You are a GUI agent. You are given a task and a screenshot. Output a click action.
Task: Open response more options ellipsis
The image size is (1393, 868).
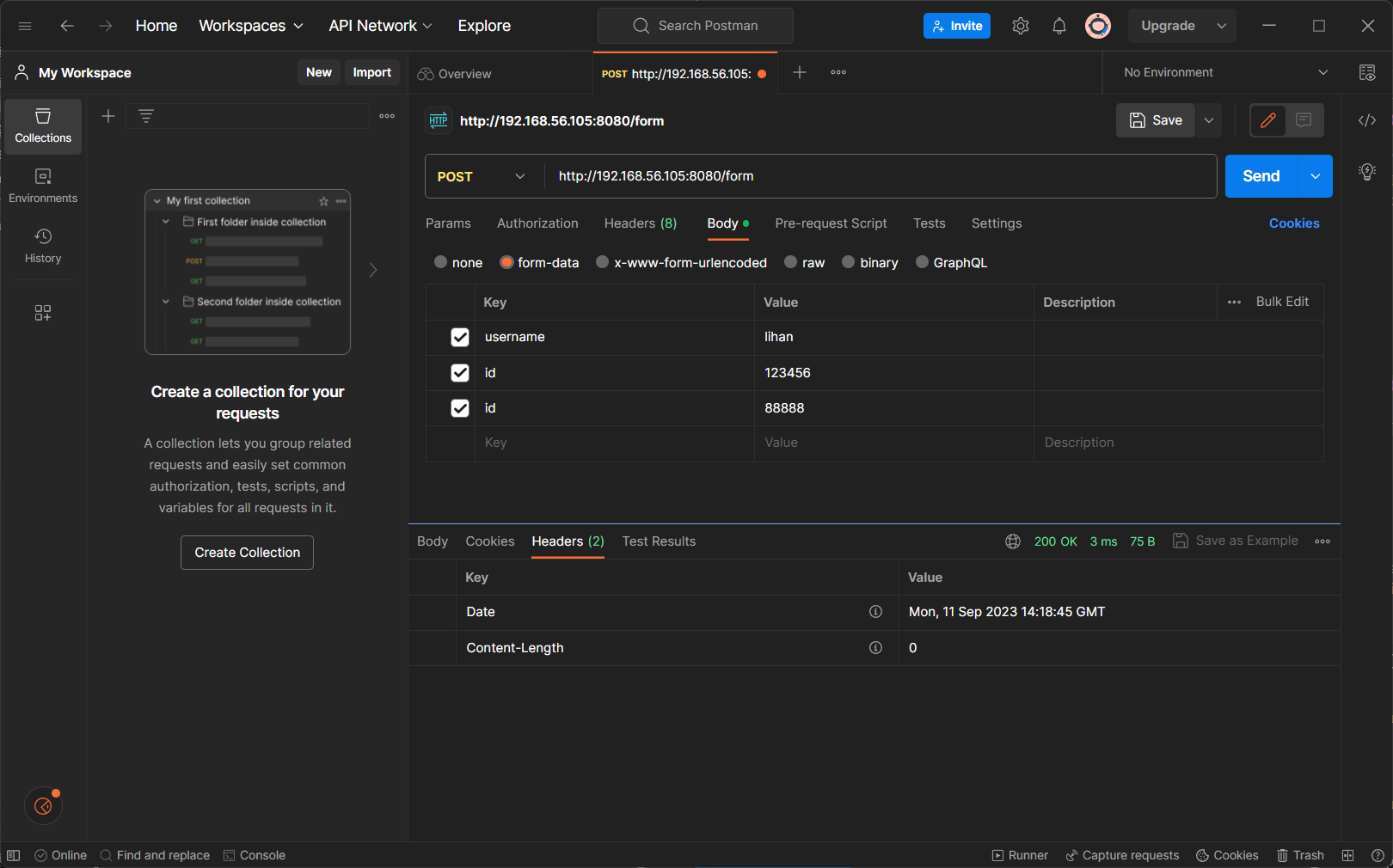click(x=1322, y=541)
